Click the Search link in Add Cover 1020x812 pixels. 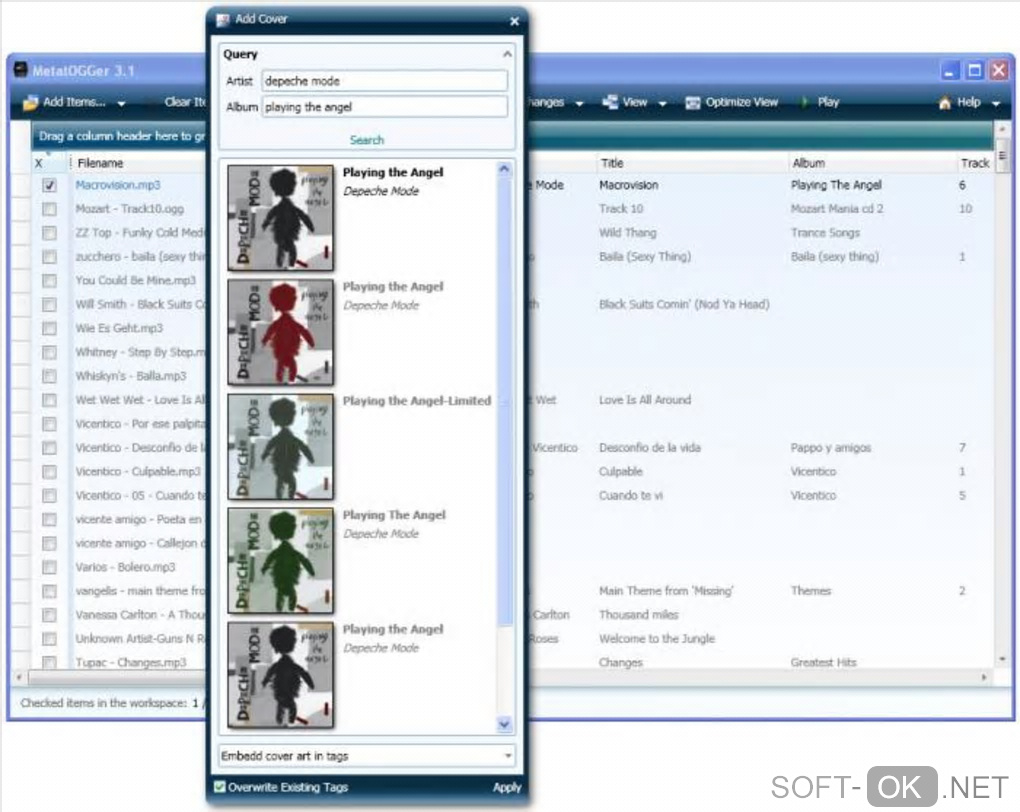click(x=367, y=140)
